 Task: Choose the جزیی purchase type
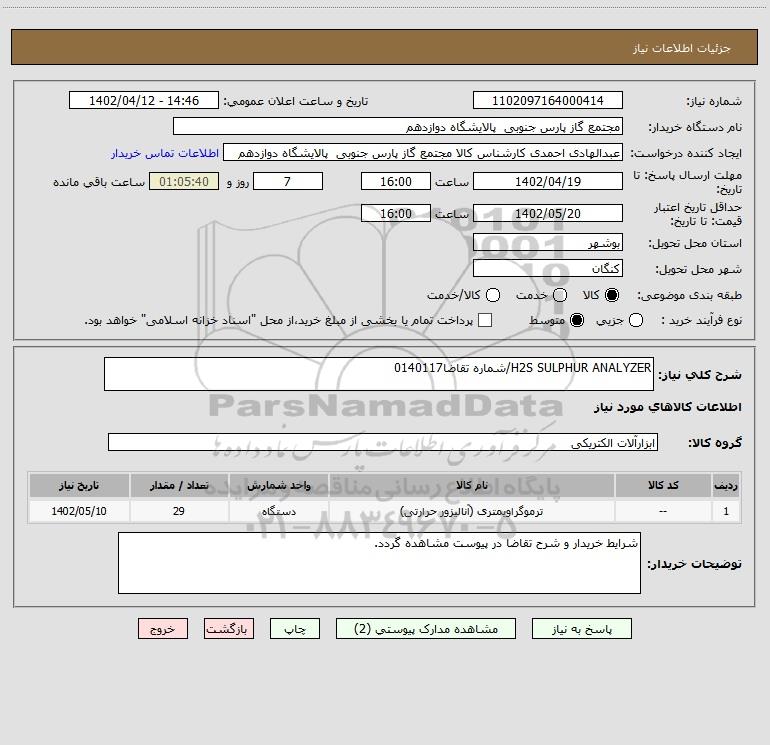click(x=635, y=320)
